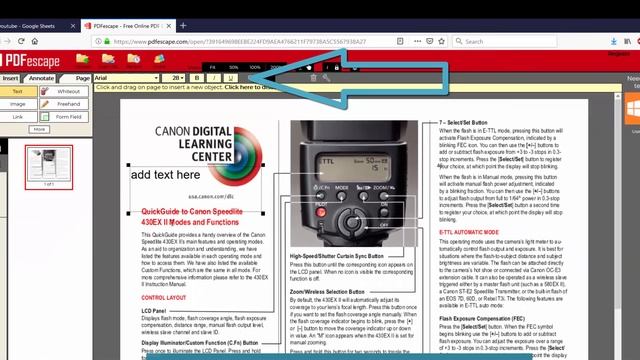
Task: Select the Form Field tool
Action: pyautogui.click(x=64, y=117)
